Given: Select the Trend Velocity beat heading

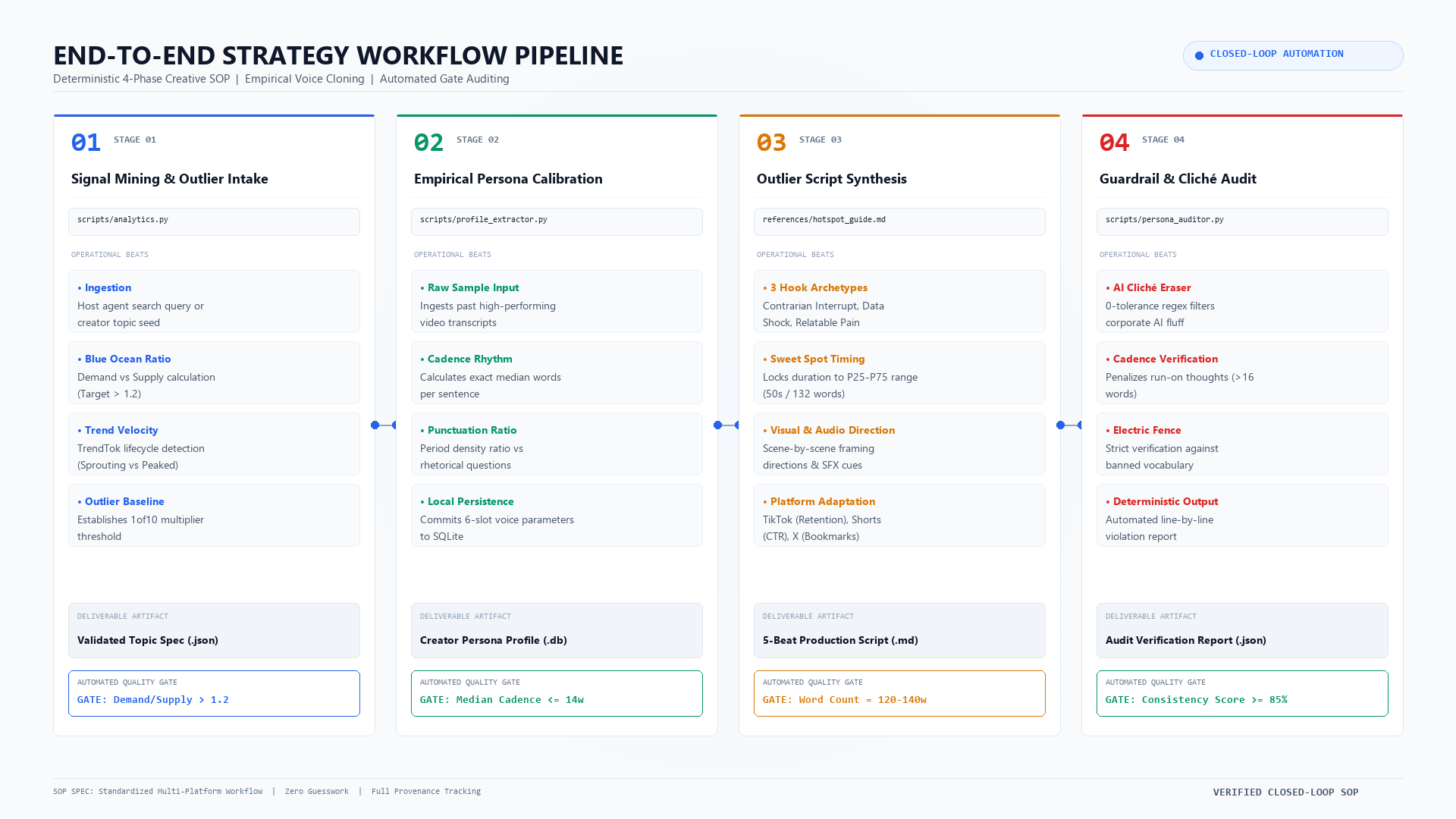Looking at the screenshot, I should pyautogui.click(x=118, y=430).
